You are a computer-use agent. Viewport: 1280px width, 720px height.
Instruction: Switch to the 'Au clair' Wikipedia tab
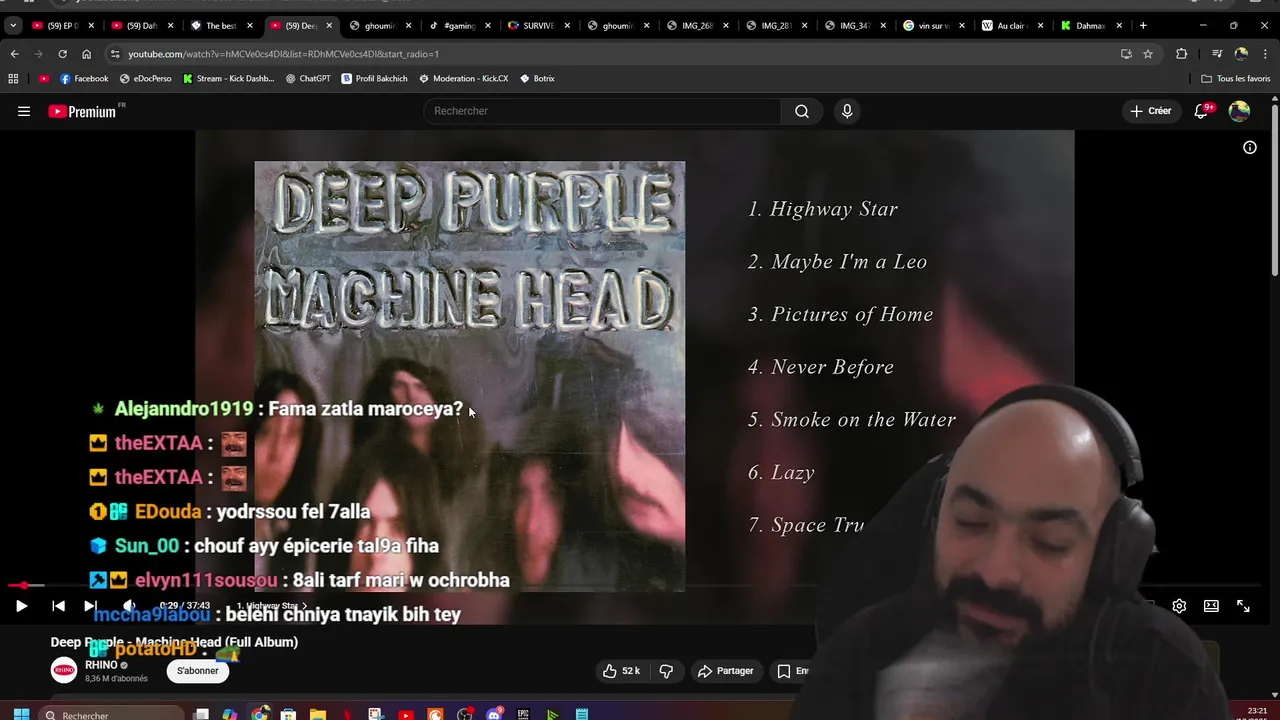pyautogui.click(x=1012, y=25)
